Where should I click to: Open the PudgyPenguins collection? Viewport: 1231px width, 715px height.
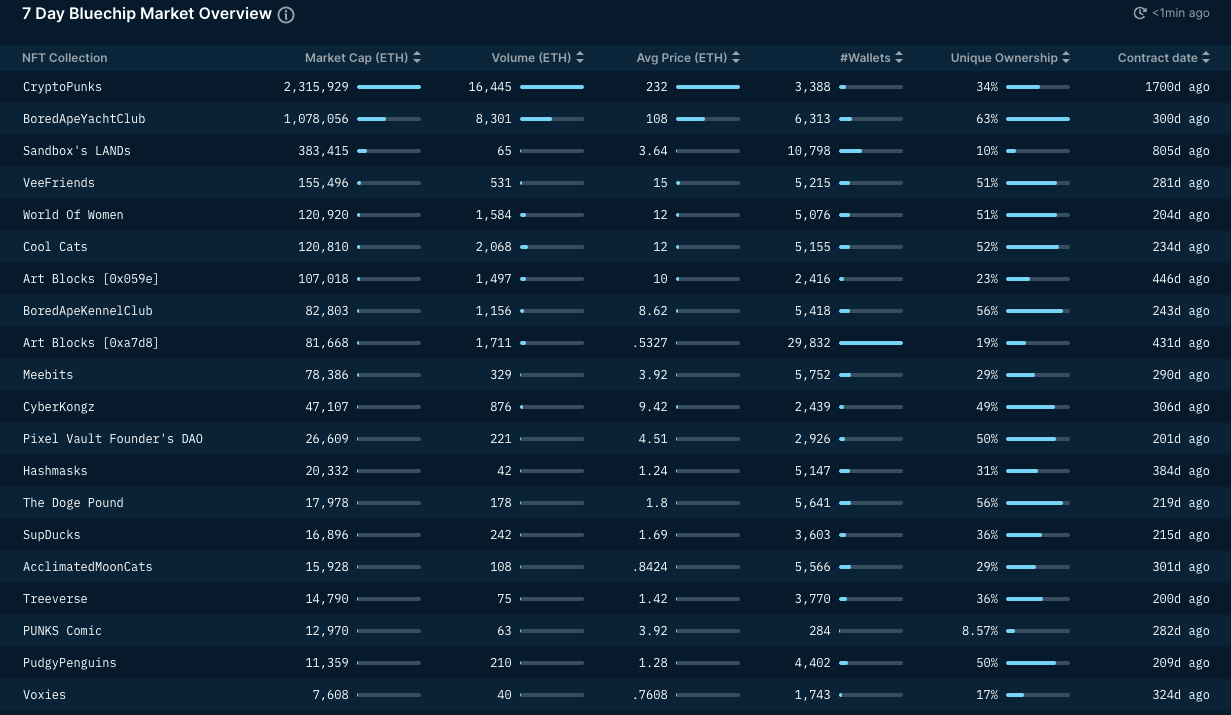coord(70,663)
